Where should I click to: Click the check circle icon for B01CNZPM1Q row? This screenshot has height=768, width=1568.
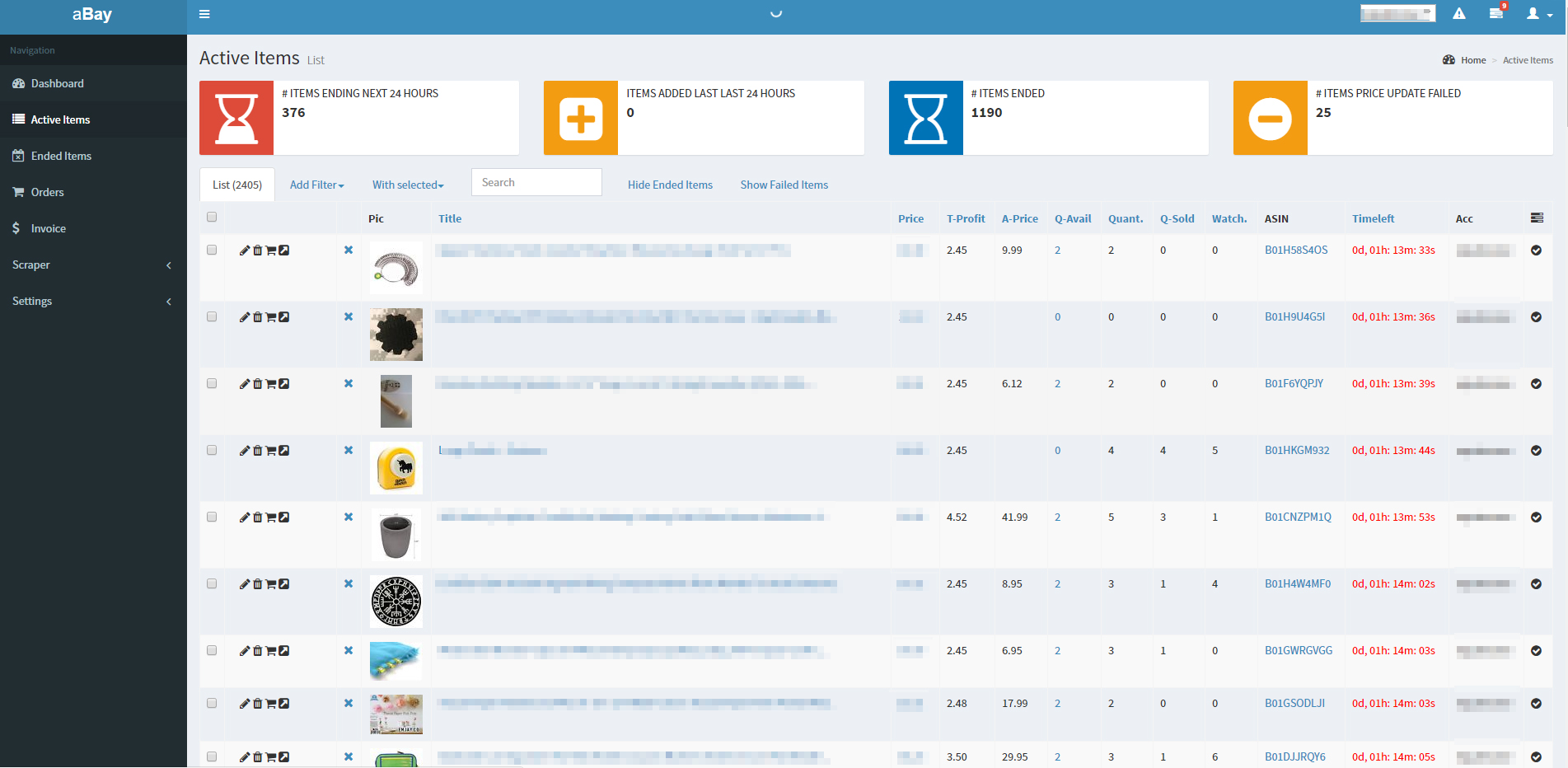tap(1537, 517)
